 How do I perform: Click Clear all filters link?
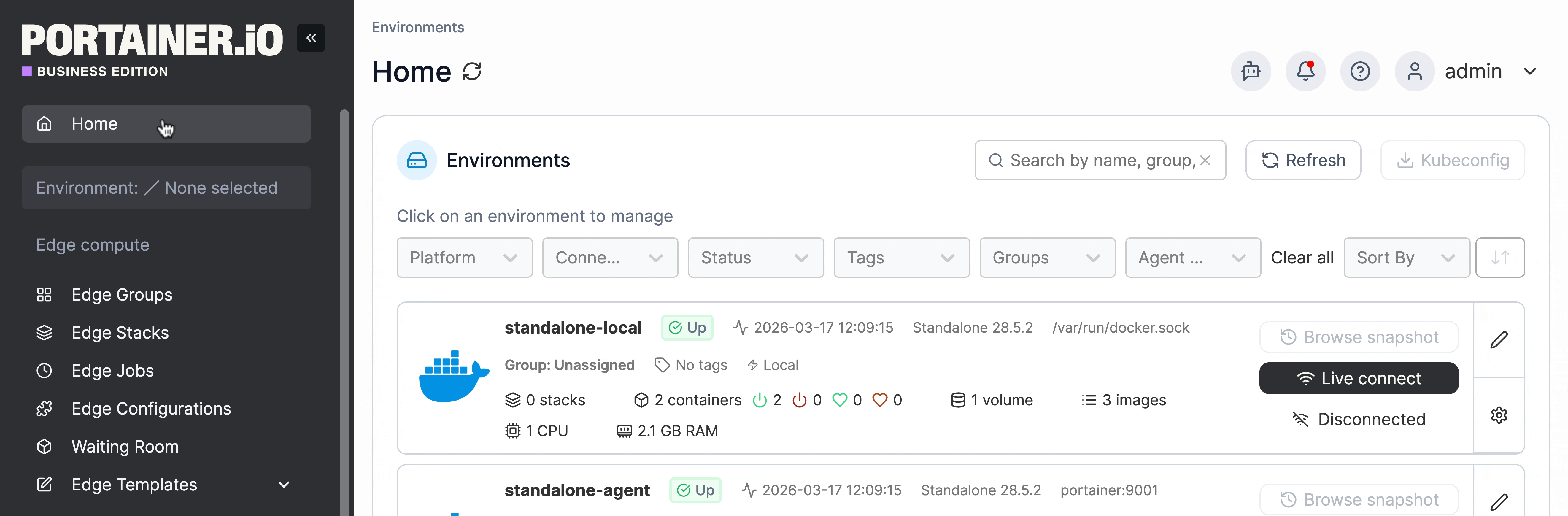tap(1302, 257)
